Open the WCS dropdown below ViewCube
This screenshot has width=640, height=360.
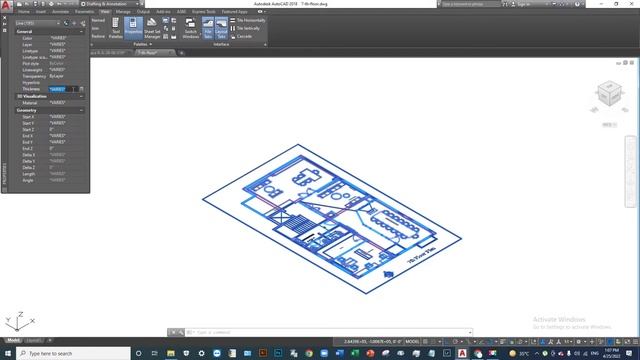pyautogui.click(x=609, y=124)
